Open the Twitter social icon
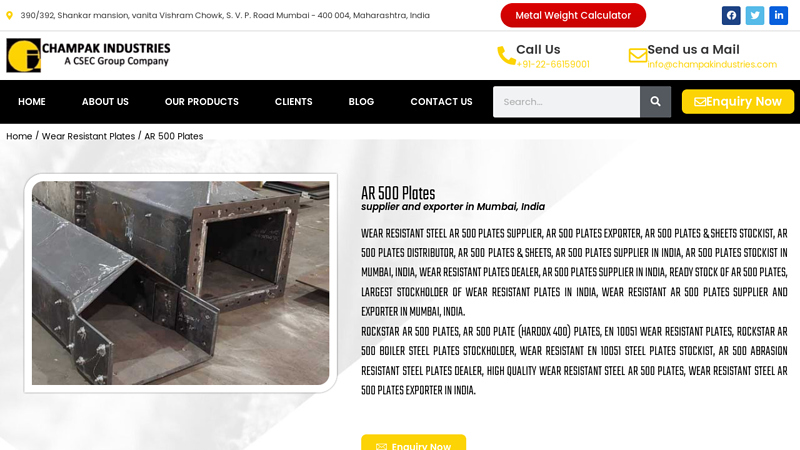The image size is (800, 450). 755,15
